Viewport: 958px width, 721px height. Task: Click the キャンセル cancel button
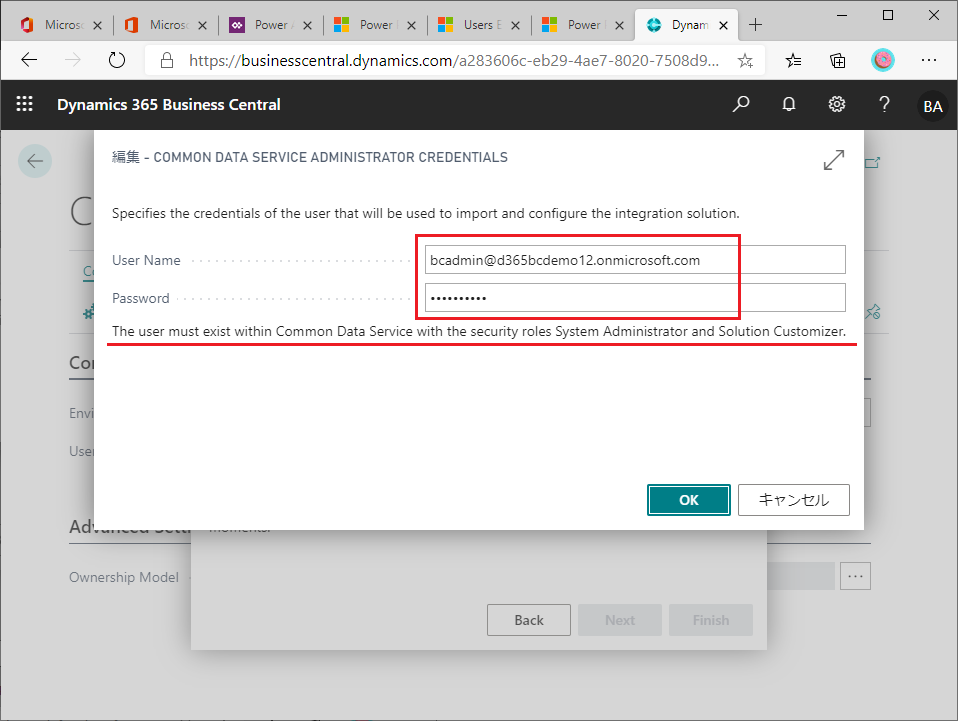pyautogui.click(x=794, y=500)
